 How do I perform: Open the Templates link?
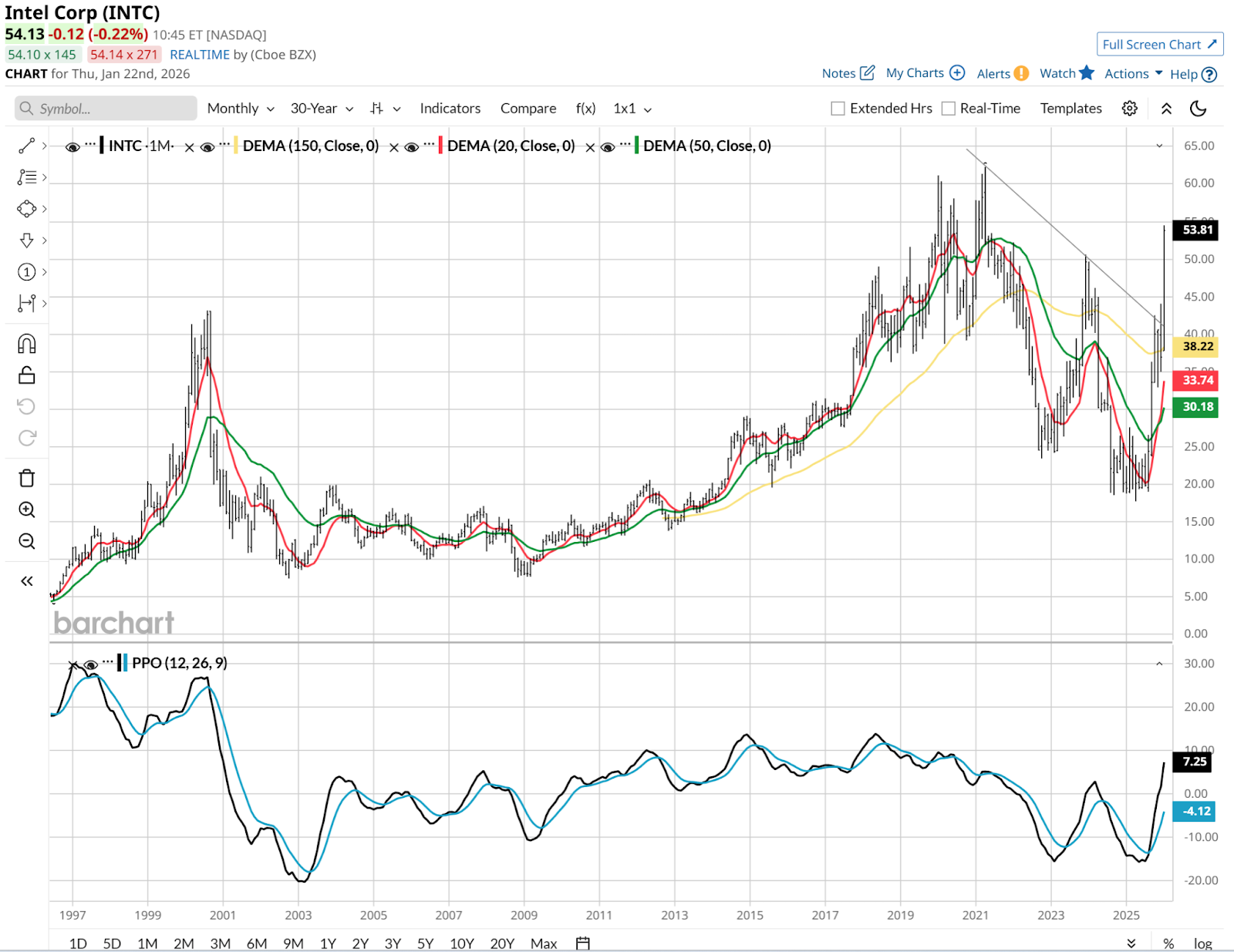(x=1070, y=109)
